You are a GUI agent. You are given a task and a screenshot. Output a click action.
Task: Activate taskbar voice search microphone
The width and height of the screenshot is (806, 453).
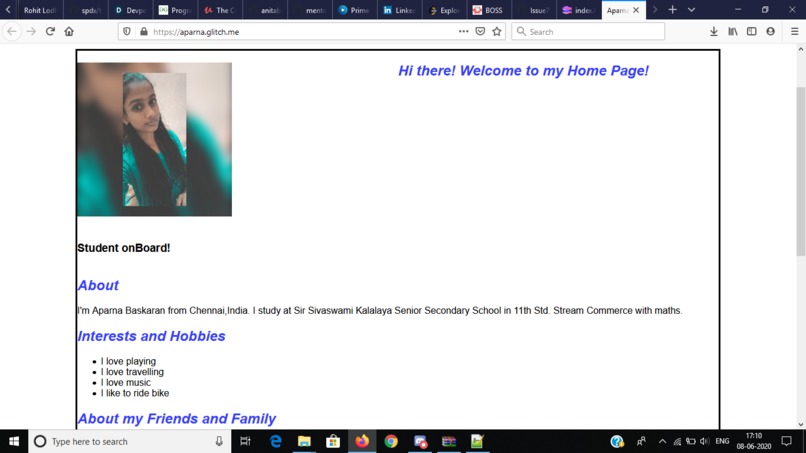point(219,441)
